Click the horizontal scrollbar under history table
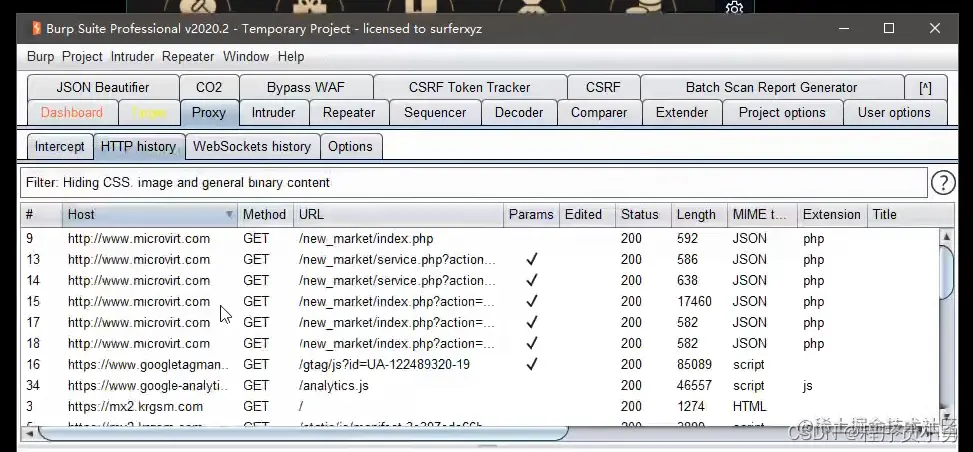 pyautogui.click(x=303, y=432)
